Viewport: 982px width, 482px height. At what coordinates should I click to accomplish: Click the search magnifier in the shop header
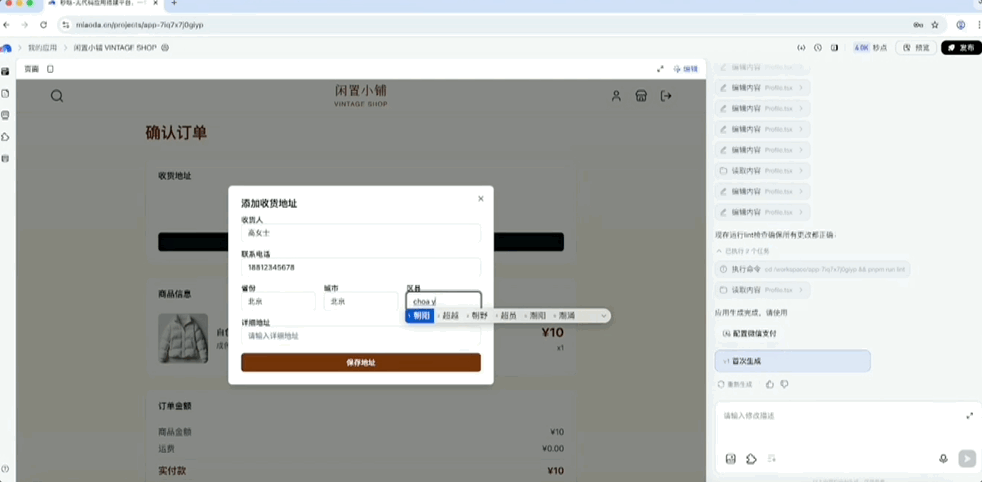click(57, 96)
